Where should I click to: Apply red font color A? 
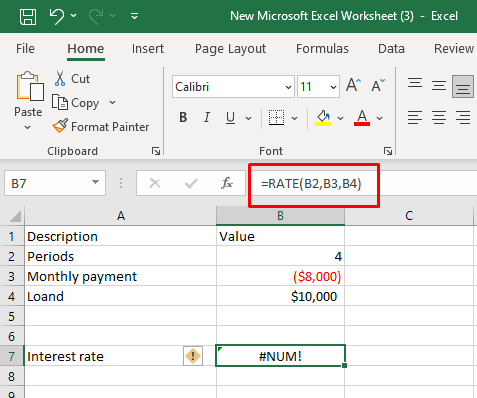(362, 118)
